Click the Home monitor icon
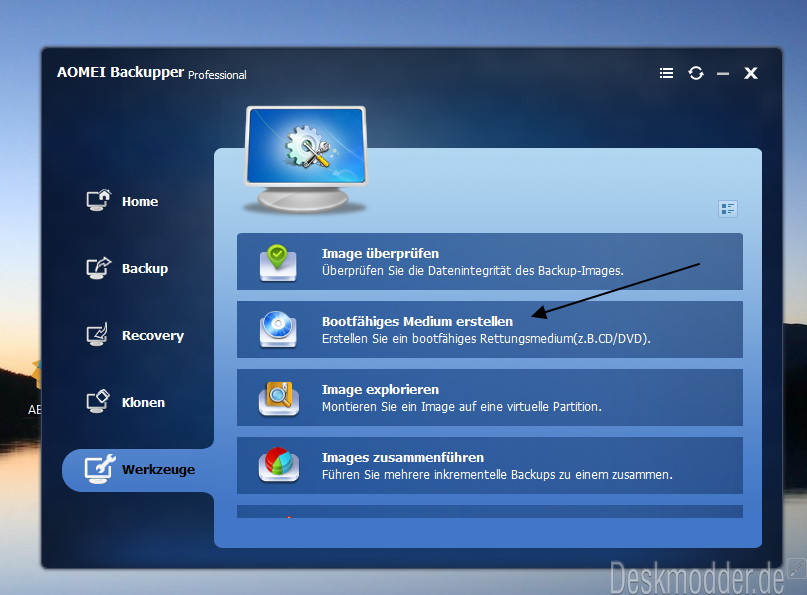807x595 pixels. pyautogui.click(x=98, y=200)
